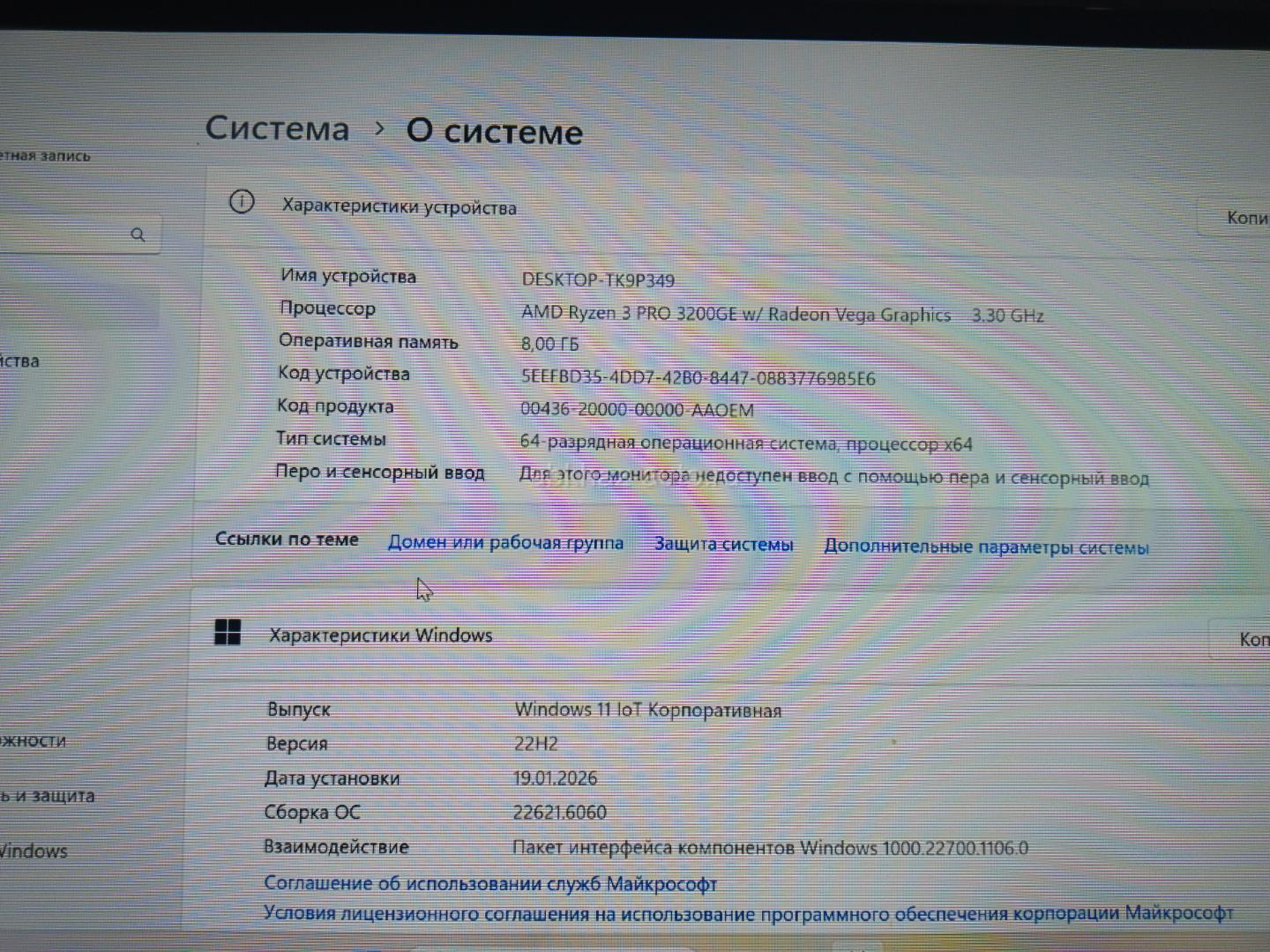The height and width of the screenshot is (952, 1270).
Task: Click the magnifier icon in the search box
Action: coord(138,234)
